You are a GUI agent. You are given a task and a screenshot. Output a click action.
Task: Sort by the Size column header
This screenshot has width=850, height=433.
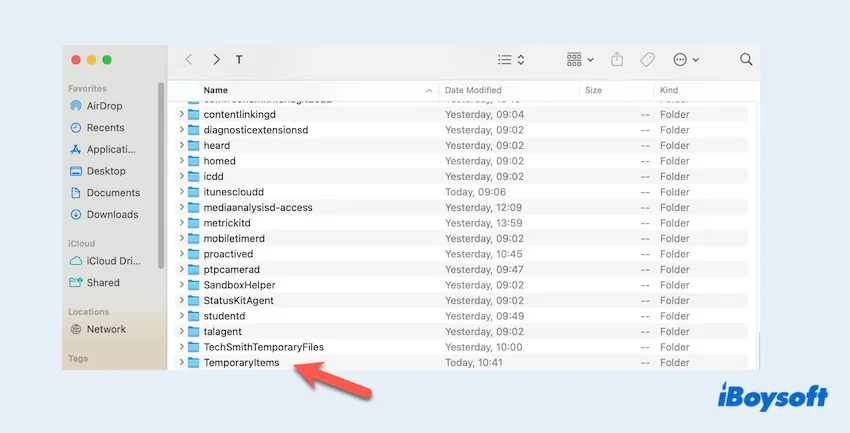(593, 90)
